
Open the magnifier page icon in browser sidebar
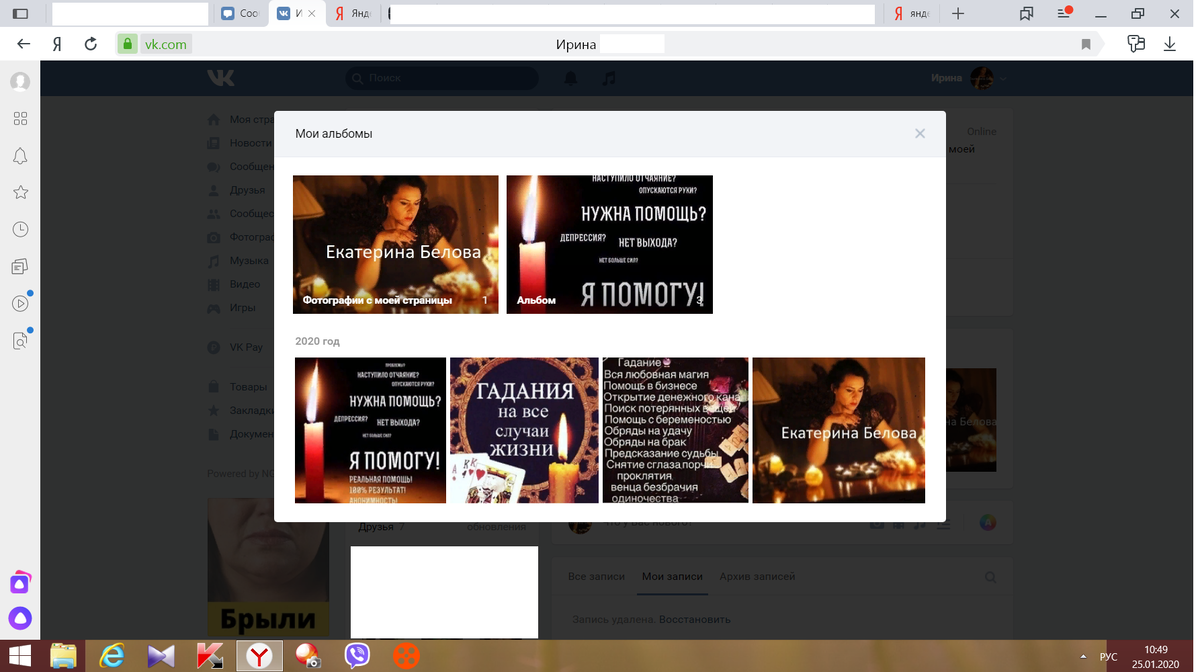coord(20,340)
